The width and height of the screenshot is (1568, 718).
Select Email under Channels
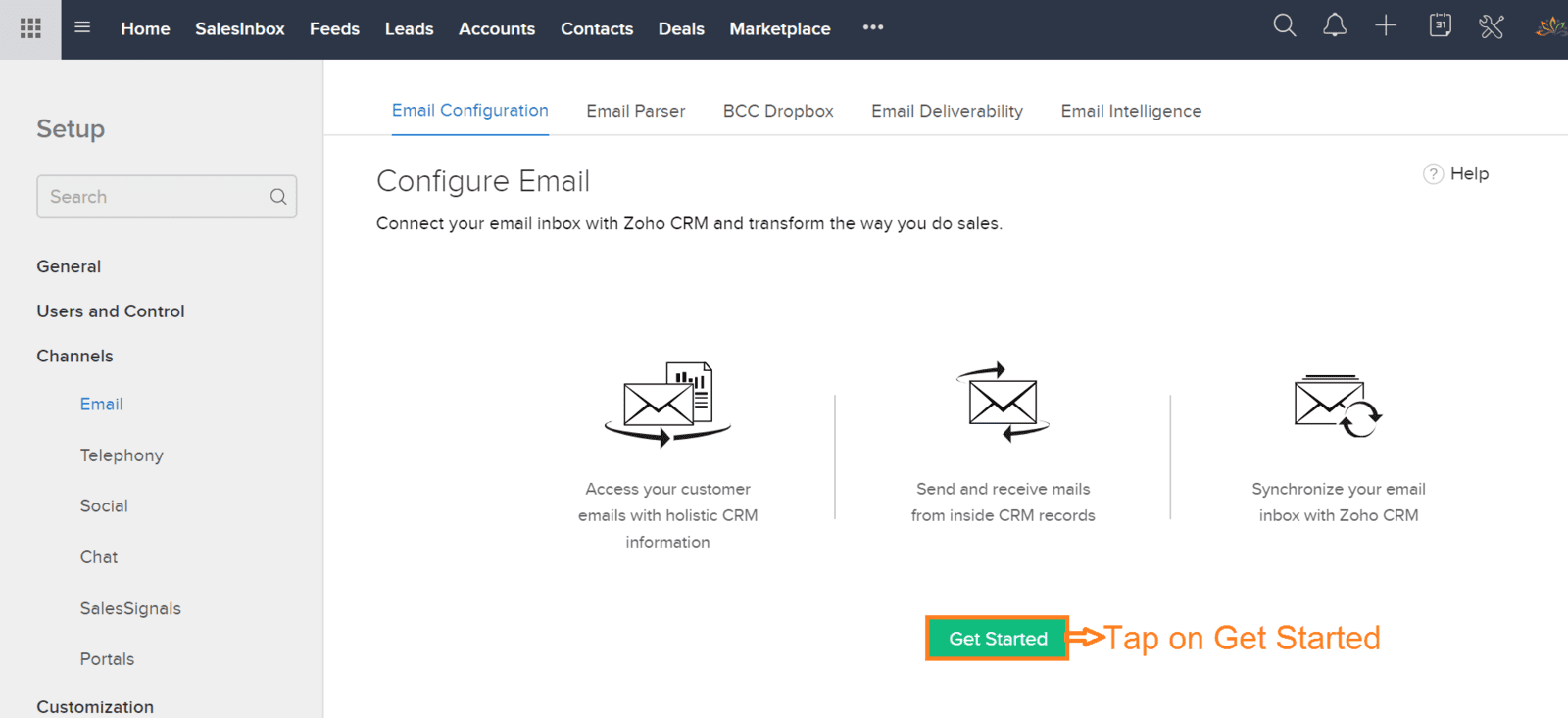pos(102,405)
